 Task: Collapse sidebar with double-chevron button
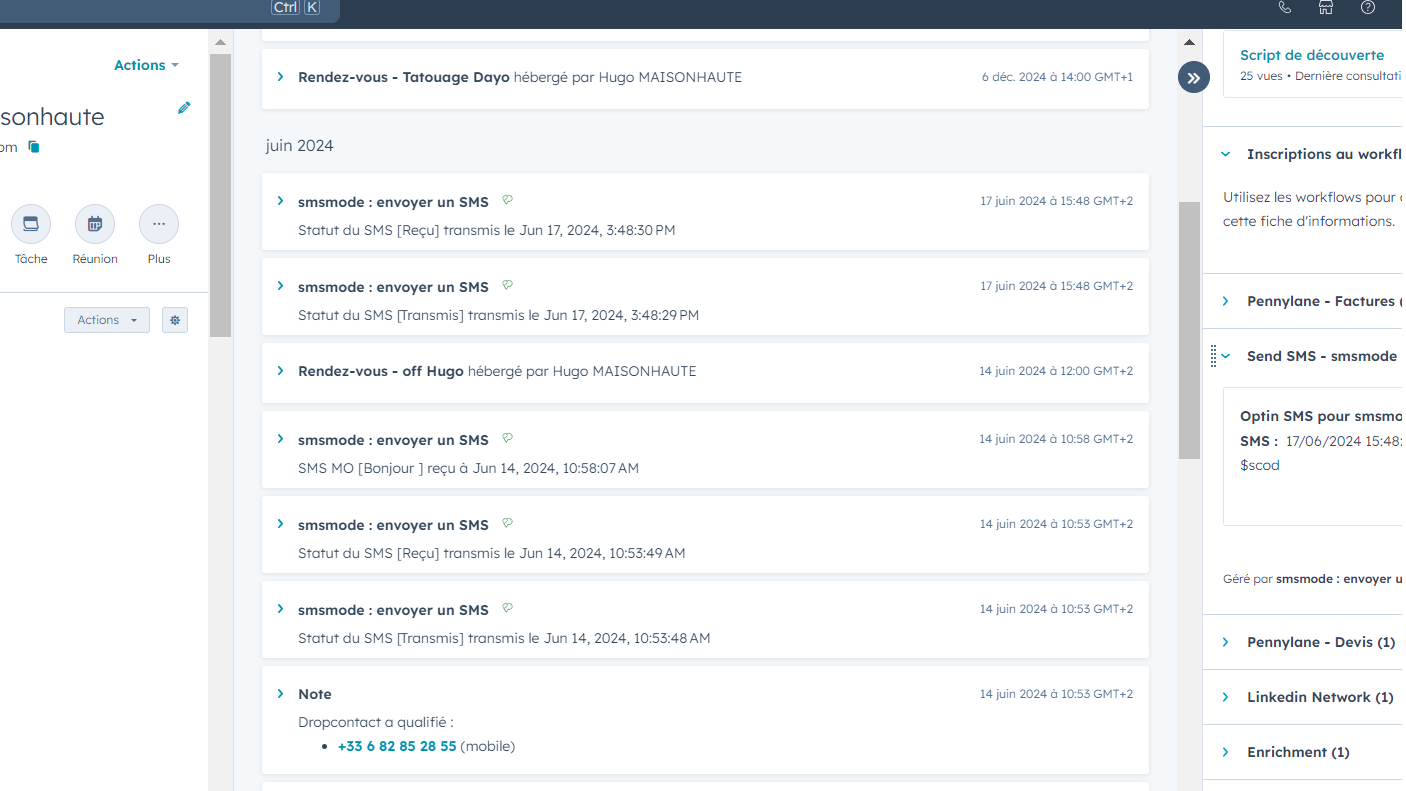click(1193, 77)
